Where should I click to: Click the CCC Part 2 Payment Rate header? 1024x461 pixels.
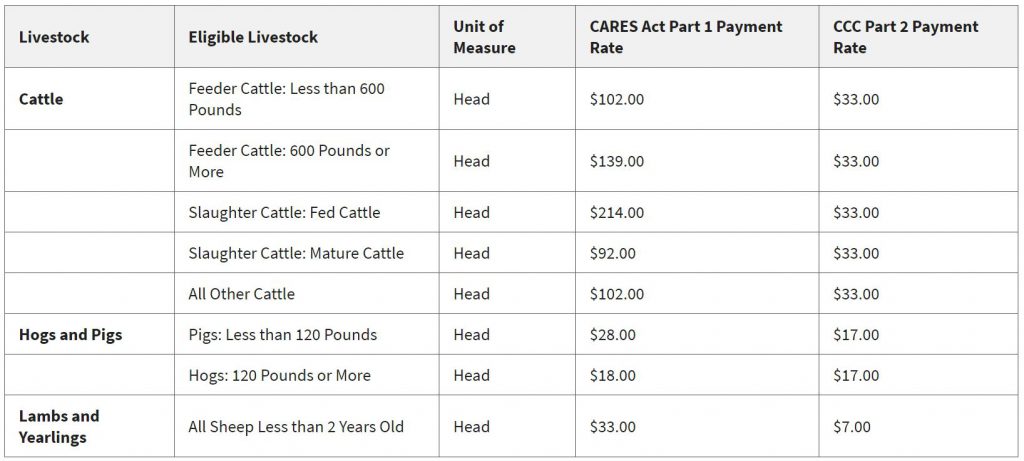pos(907,37)
